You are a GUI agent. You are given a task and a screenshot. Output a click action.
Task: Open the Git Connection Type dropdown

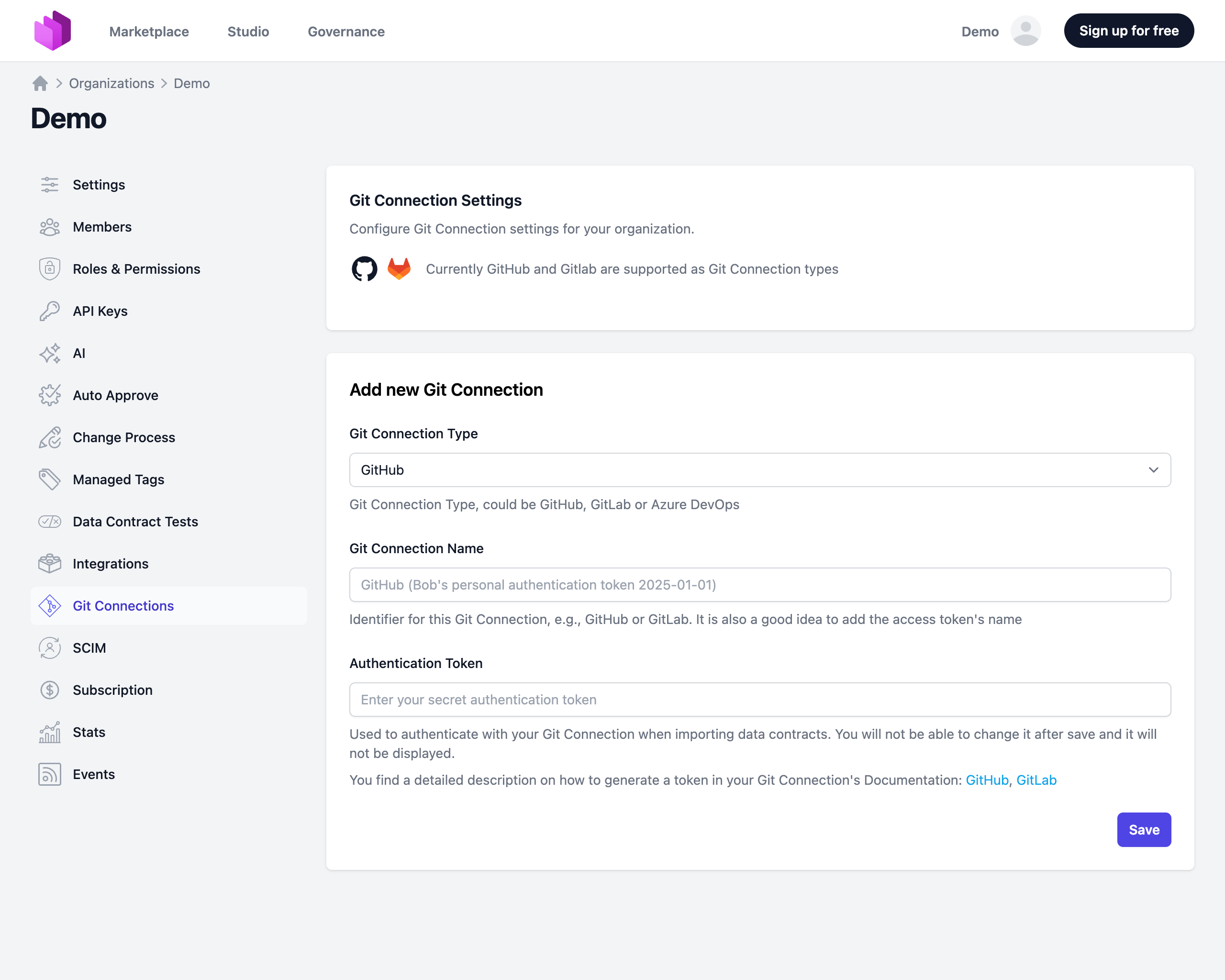coord(760,470)
